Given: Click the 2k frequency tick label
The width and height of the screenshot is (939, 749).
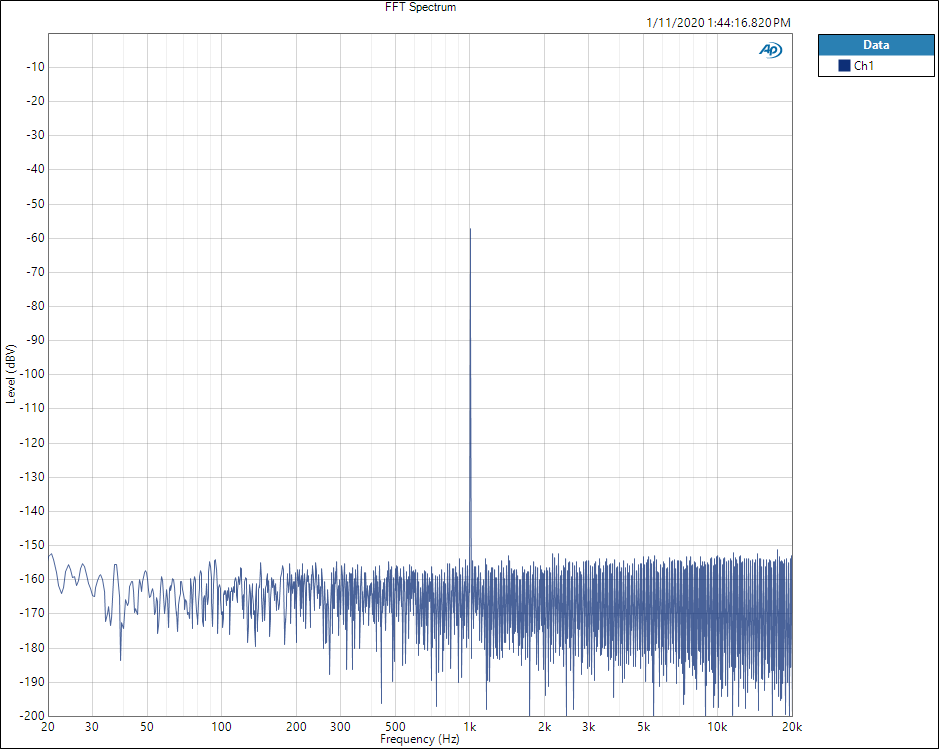Looking at the screenshot, I should pos(544,727).
